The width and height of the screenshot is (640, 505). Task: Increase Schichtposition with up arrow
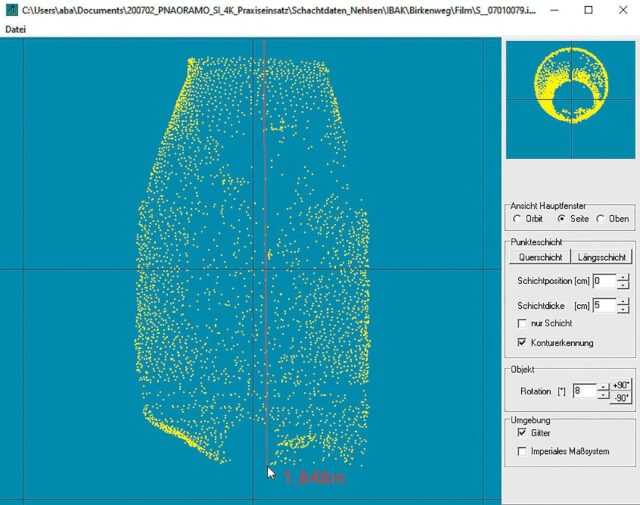tap(623, 277)
